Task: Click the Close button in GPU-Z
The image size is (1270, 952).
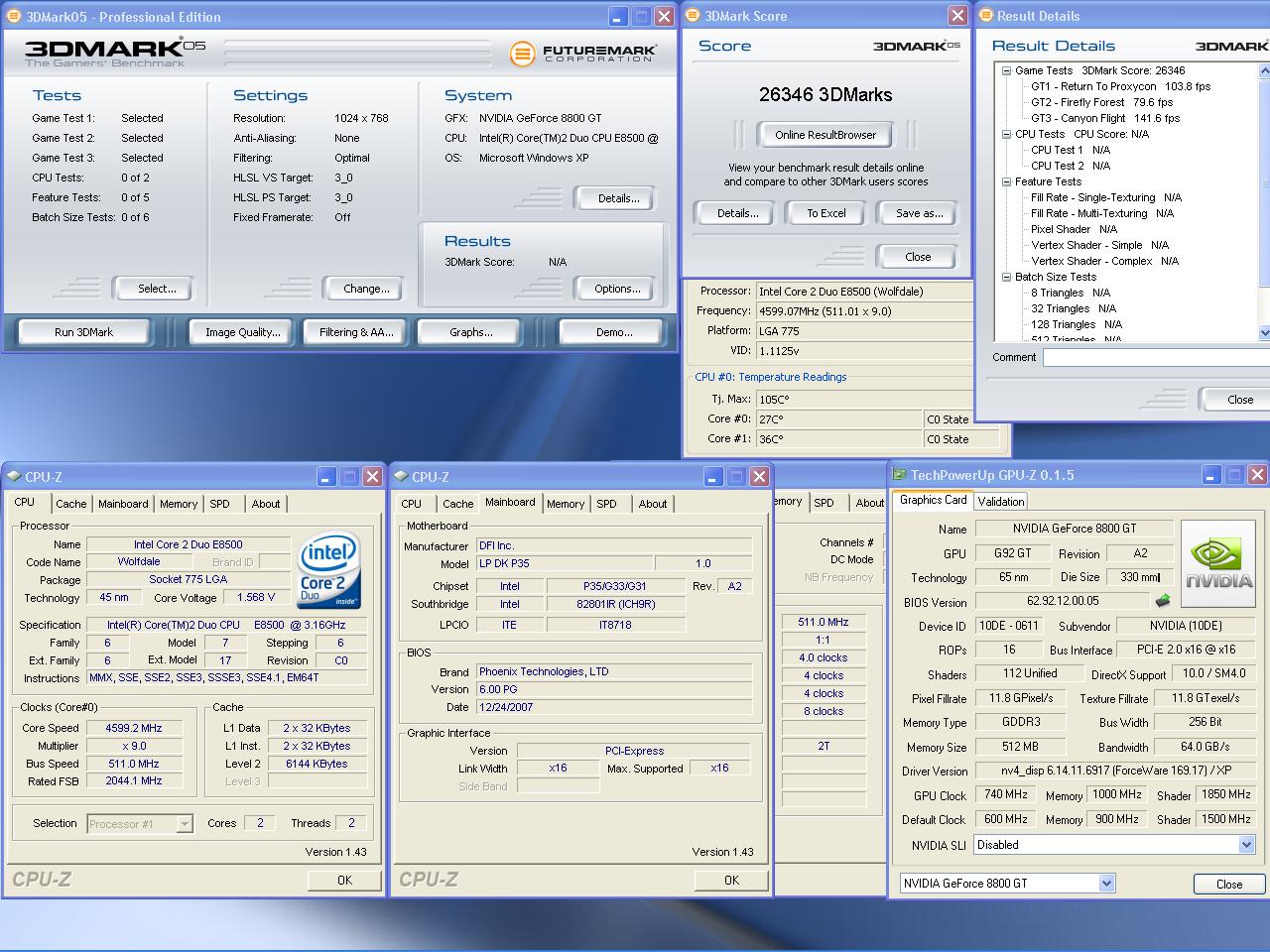Action: (1228, 884)
